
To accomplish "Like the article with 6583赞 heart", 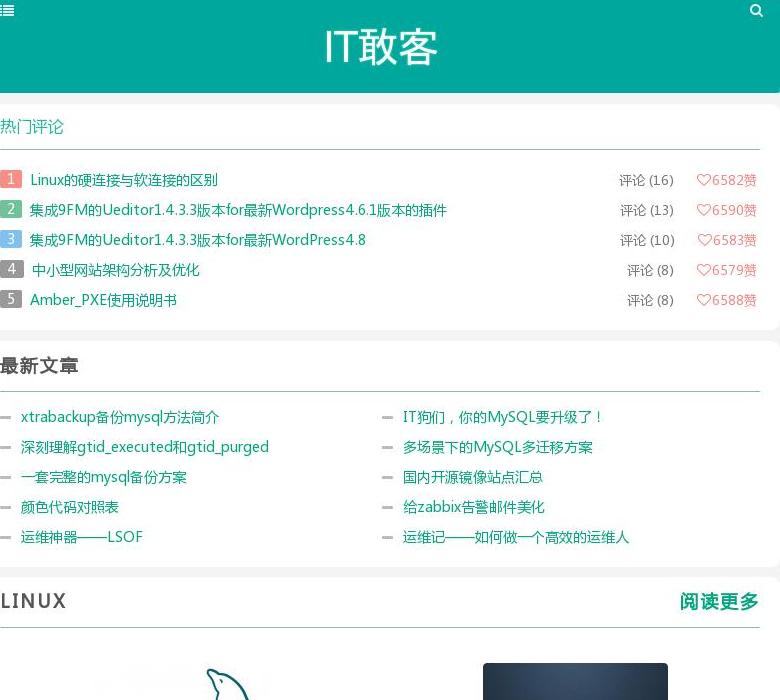I will 727,240.
